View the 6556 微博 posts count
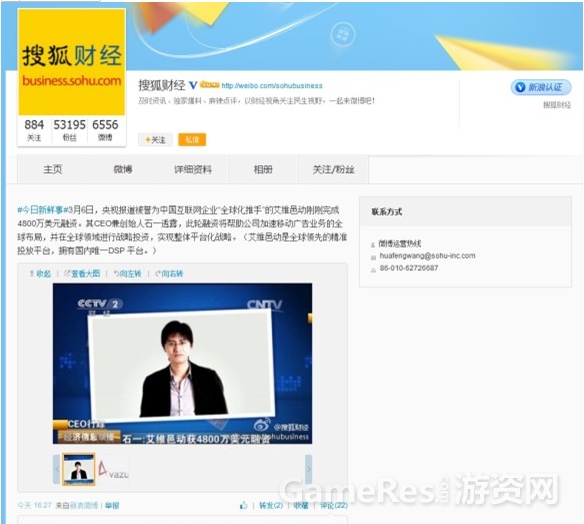584x524 pixels. click(105, 130)
